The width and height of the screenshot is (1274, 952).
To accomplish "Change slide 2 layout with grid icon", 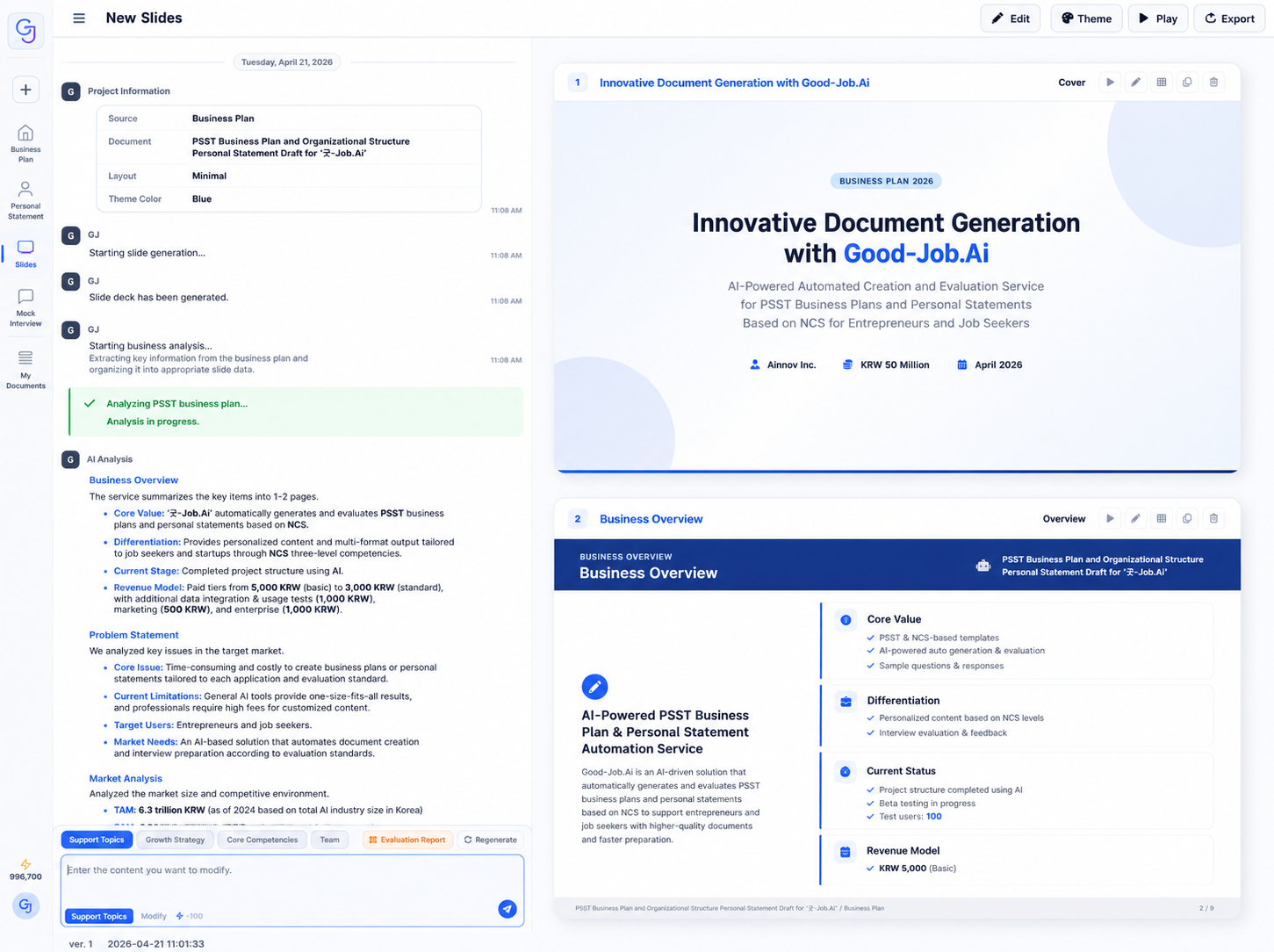I will [1162, 518].
